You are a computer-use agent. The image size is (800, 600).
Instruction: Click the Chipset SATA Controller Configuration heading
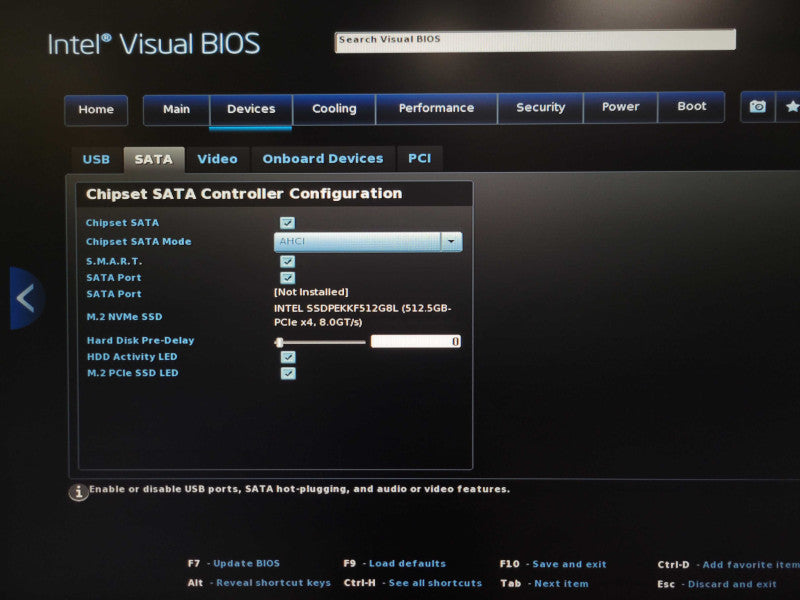tap(244, 194)
